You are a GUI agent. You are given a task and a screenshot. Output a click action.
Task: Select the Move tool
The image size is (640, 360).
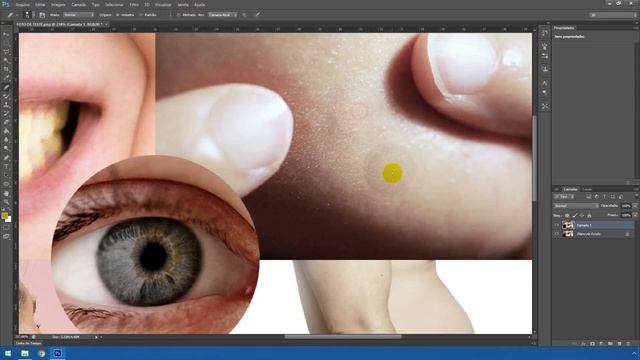coord(6,34)
